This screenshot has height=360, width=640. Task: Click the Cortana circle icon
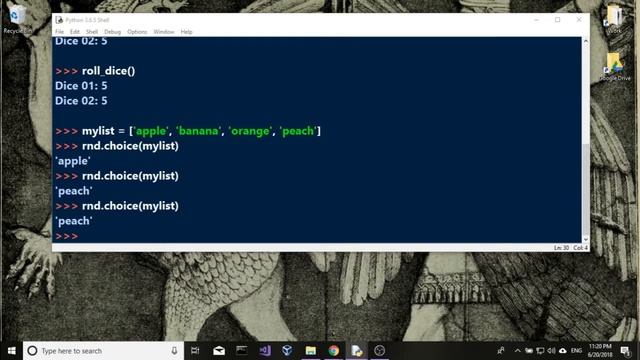[x=32, y=351]
